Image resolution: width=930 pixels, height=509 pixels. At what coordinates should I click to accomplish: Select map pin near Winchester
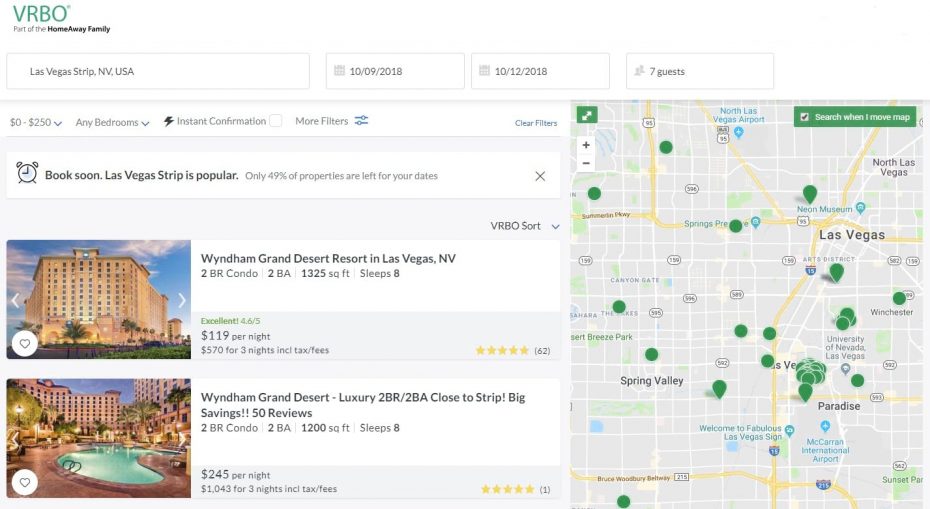(899, 298)
